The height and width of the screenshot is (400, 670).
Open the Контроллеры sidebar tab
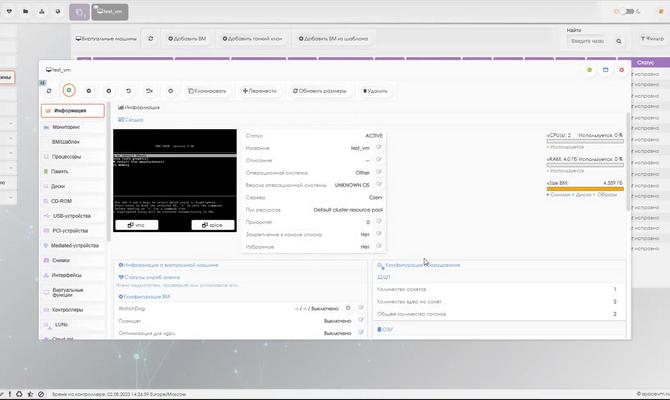pyautogui.click(x=73, y=309)
